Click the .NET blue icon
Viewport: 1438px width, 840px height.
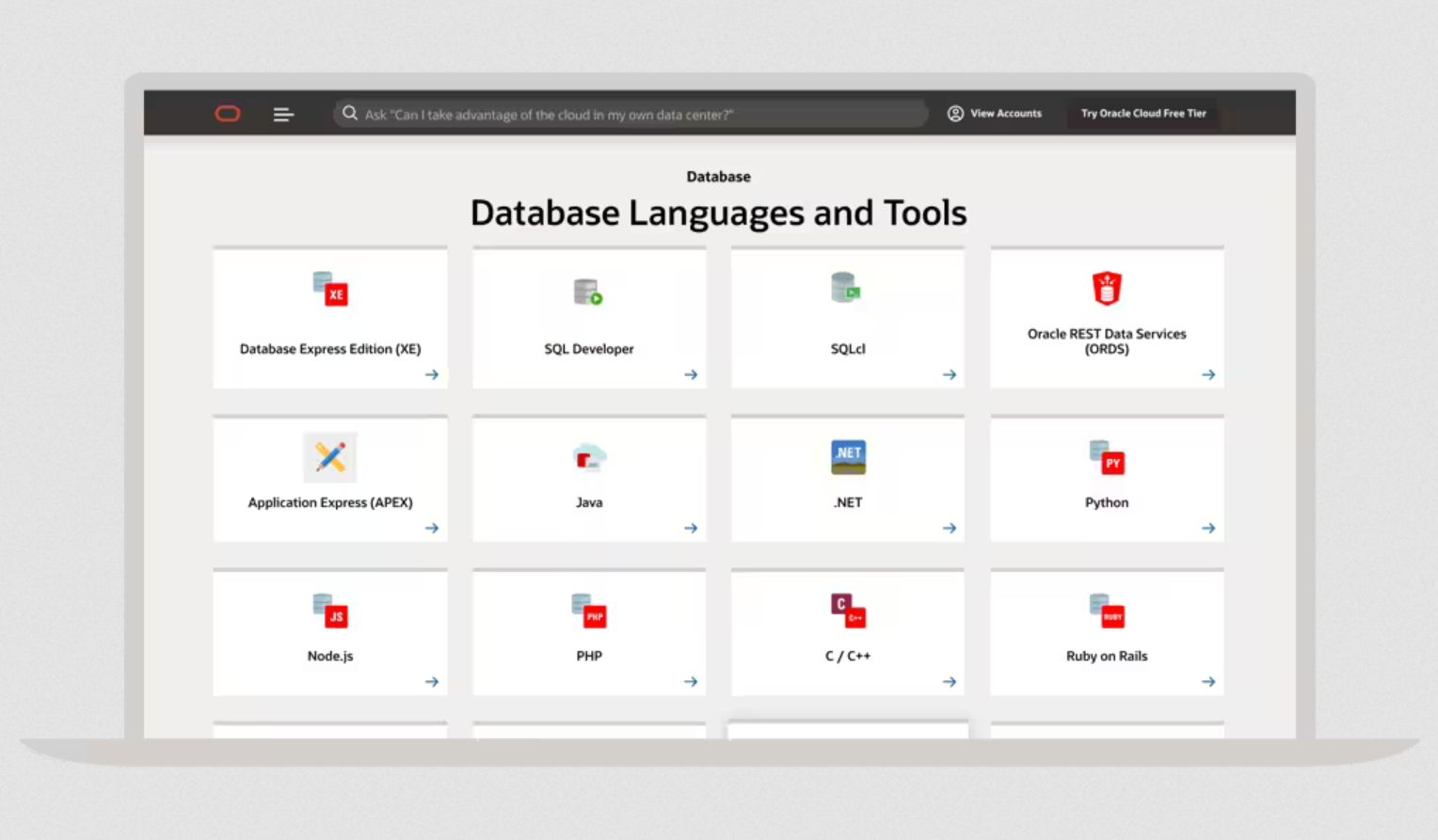848,457
